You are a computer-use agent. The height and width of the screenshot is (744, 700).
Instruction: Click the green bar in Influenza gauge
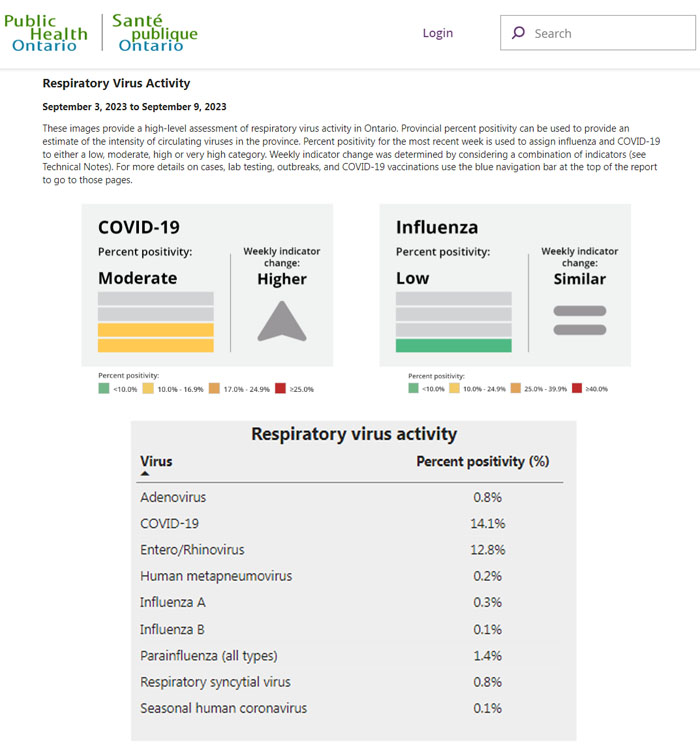tap(453, 345)
